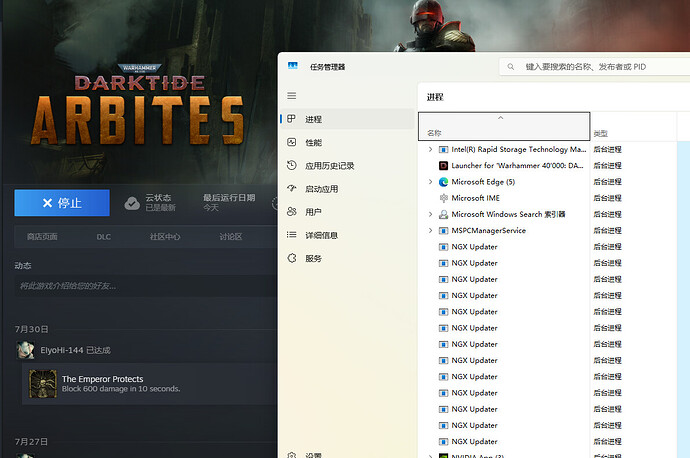This screenshot has width=690, height=458.
Task: Open the 讨论区 link in Steam
Action: tap(231, 237)
